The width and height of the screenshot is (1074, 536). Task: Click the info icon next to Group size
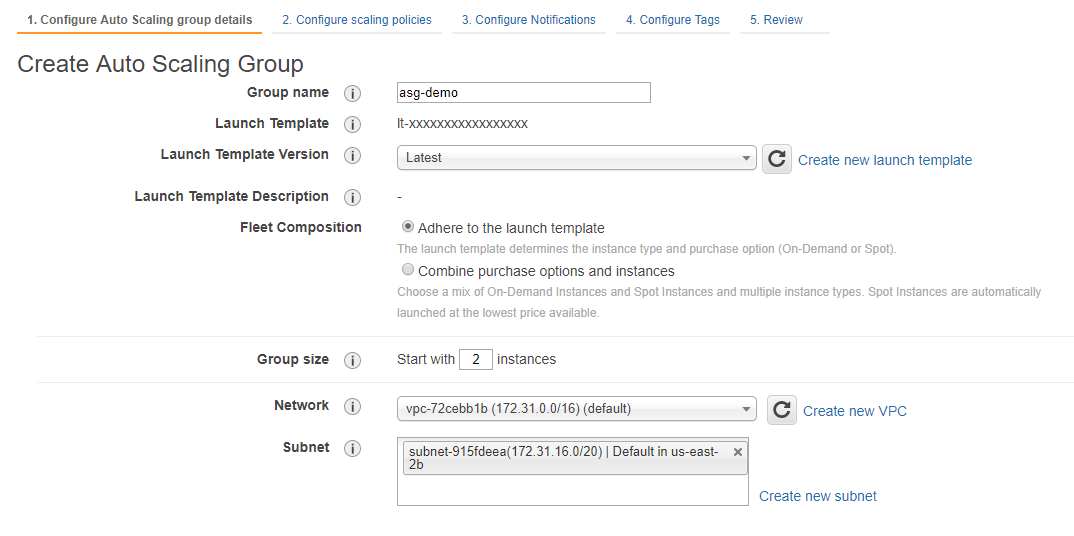coord(352,360)
